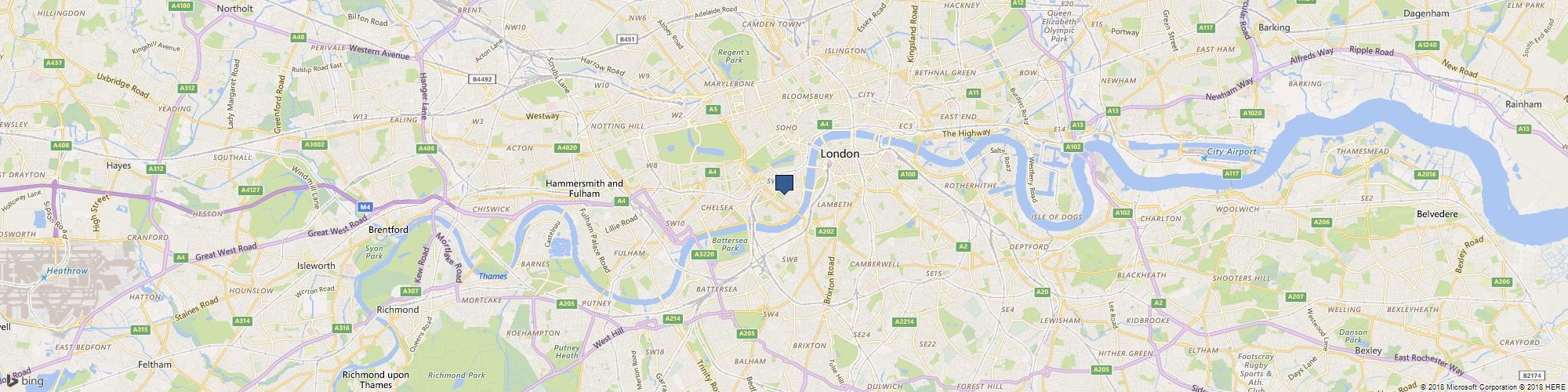Click the Hammersmith and Fulham label
The image size is (1568, 392).
coord(584,188)
